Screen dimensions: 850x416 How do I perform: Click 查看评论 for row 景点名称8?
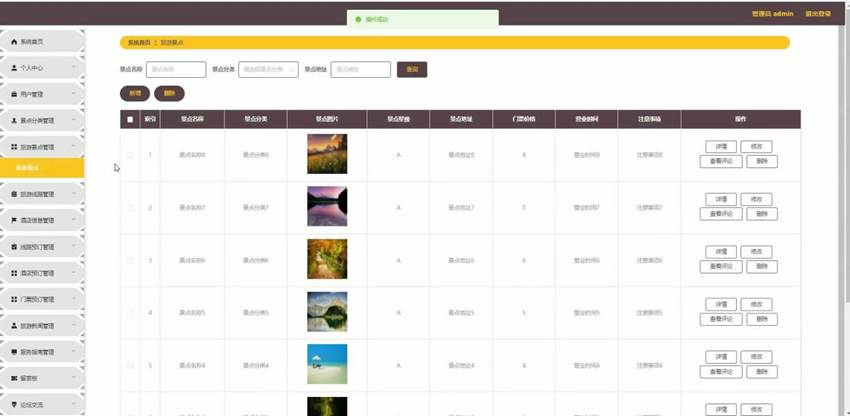coord(721,161)
